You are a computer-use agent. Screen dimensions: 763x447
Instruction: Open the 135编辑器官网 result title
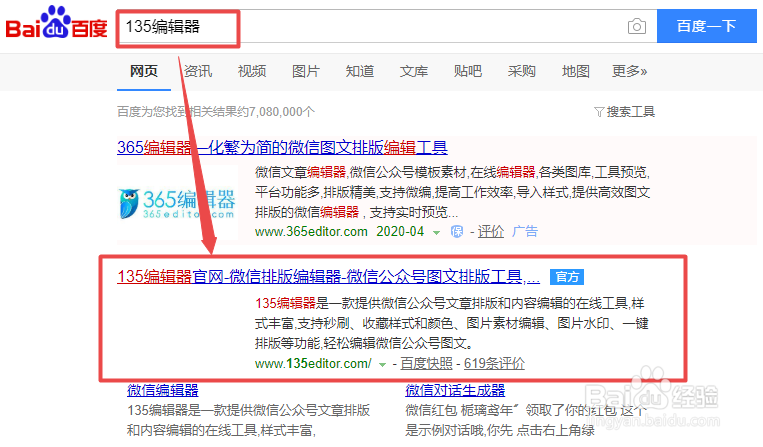(328, 277)
